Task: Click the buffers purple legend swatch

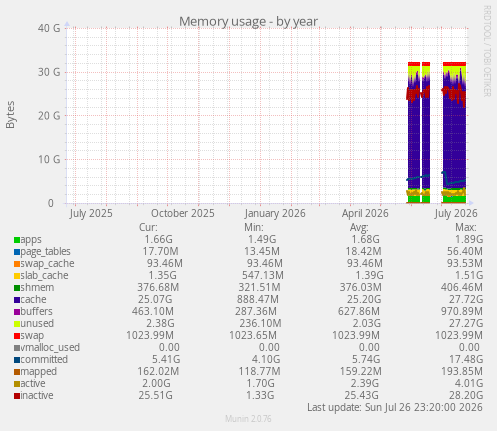Action: (x=17, y=312)
